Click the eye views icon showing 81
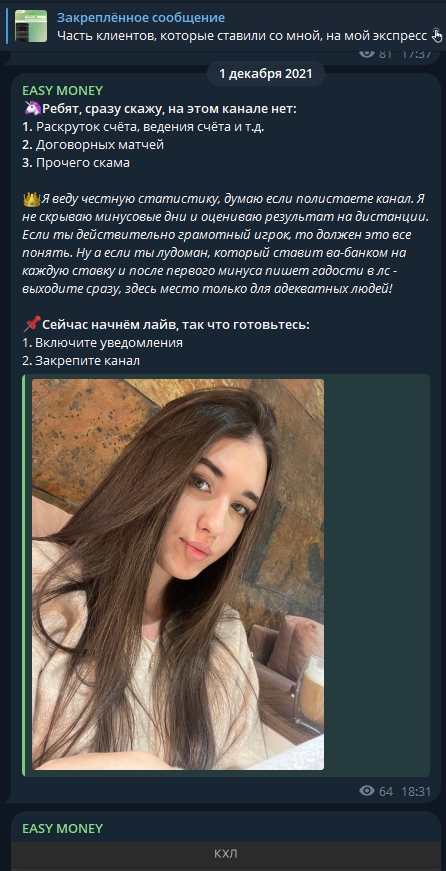 click(x=367, y=54)
